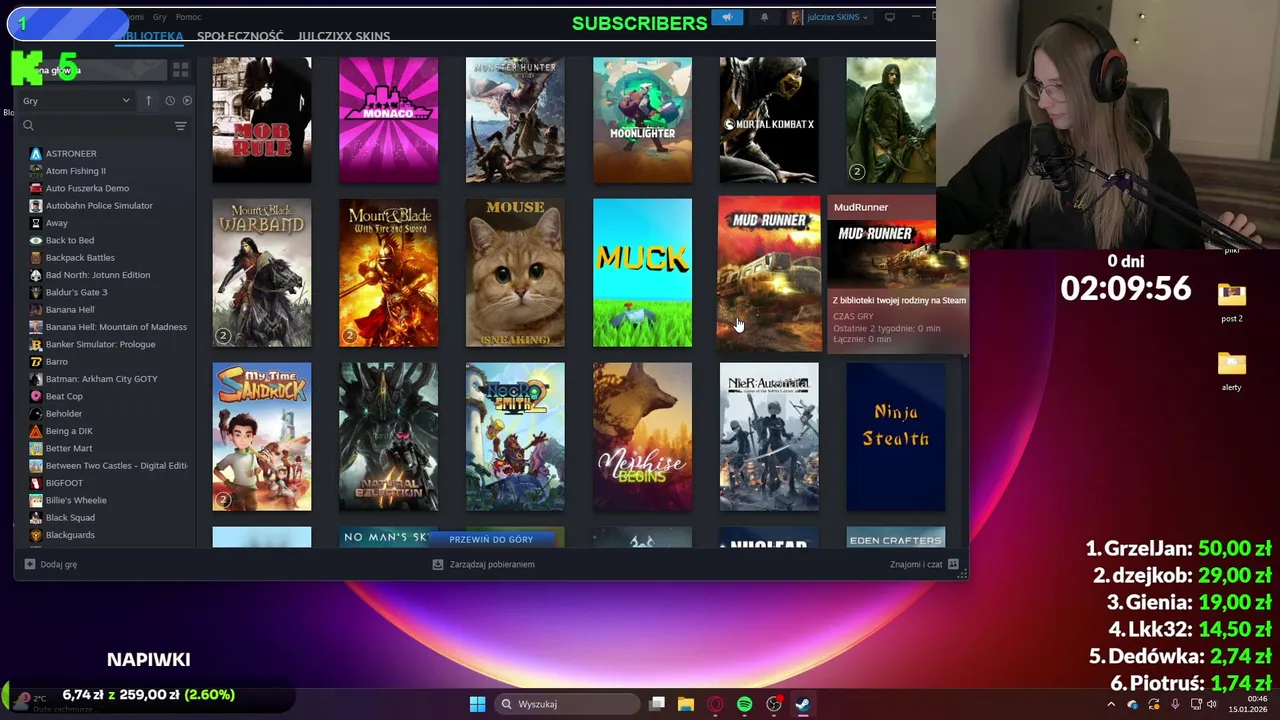Screen dimensions: 1280x720
Task: Click Banker Simulator: Prologue icon
Action: coord(36,344)
